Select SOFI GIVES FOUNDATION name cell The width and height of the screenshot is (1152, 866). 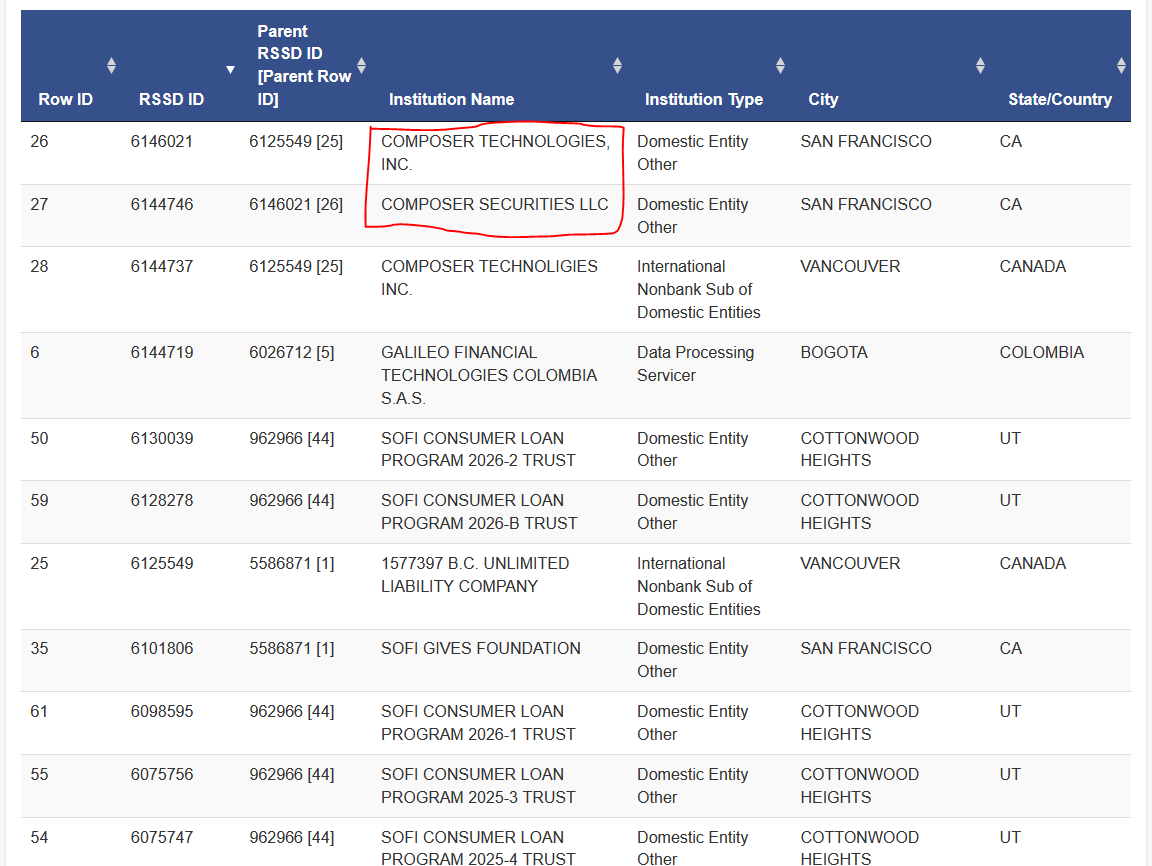pyautogui.click(x=480, y=649)
